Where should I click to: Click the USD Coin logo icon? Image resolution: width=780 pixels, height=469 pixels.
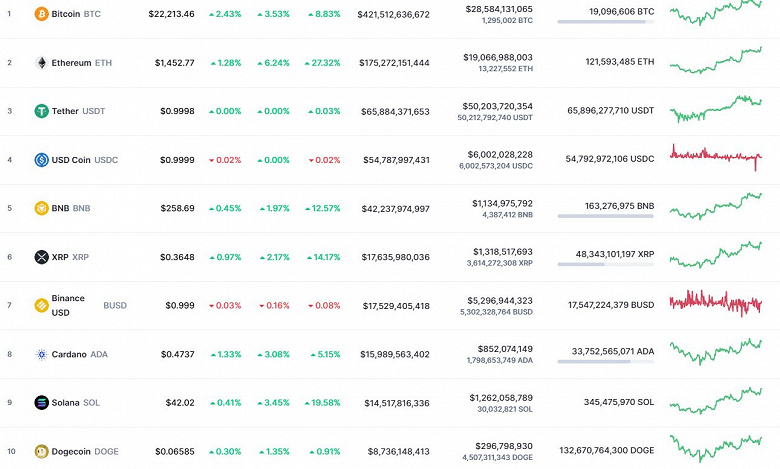41,159
